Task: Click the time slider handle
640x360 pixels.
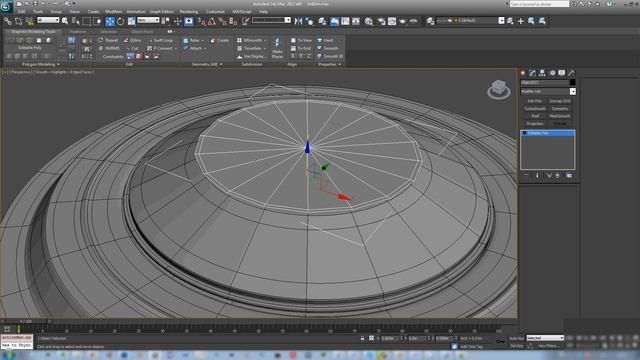Action: click(26, 321)
